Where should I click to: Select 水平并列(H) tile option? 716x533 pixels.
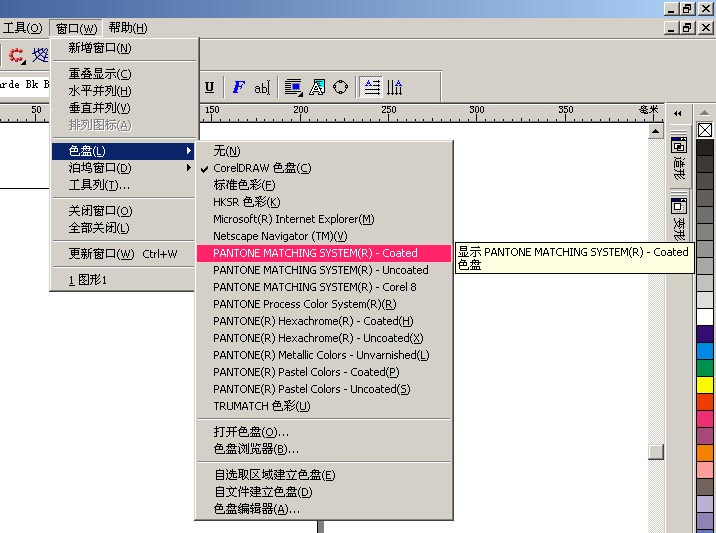124,91
